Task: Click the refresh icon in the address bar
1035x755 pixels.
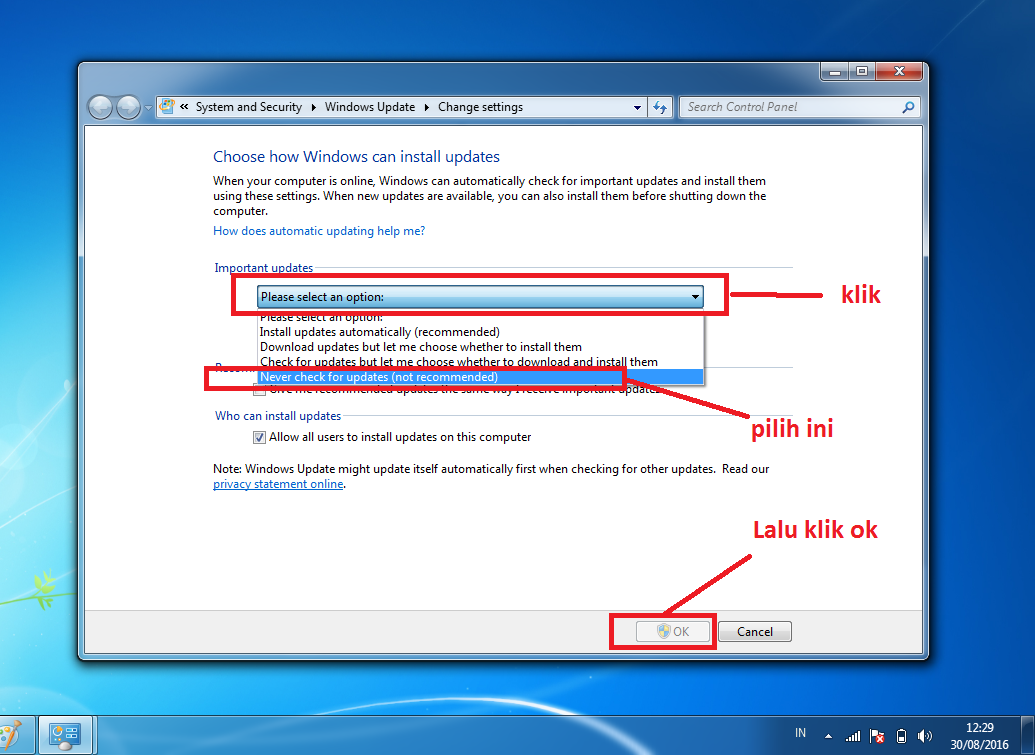Action: [x=660, y=107]
